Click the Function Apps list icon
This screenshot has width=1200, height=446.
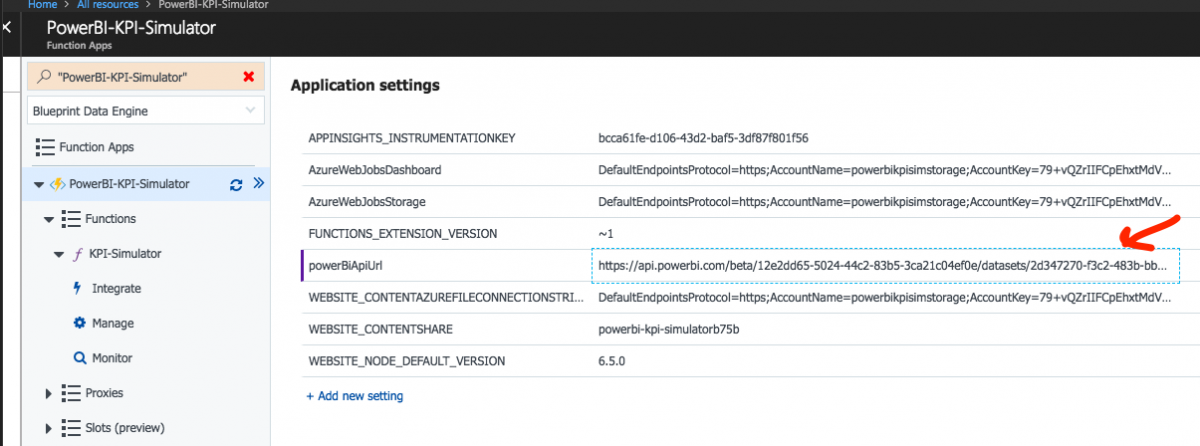44,147
